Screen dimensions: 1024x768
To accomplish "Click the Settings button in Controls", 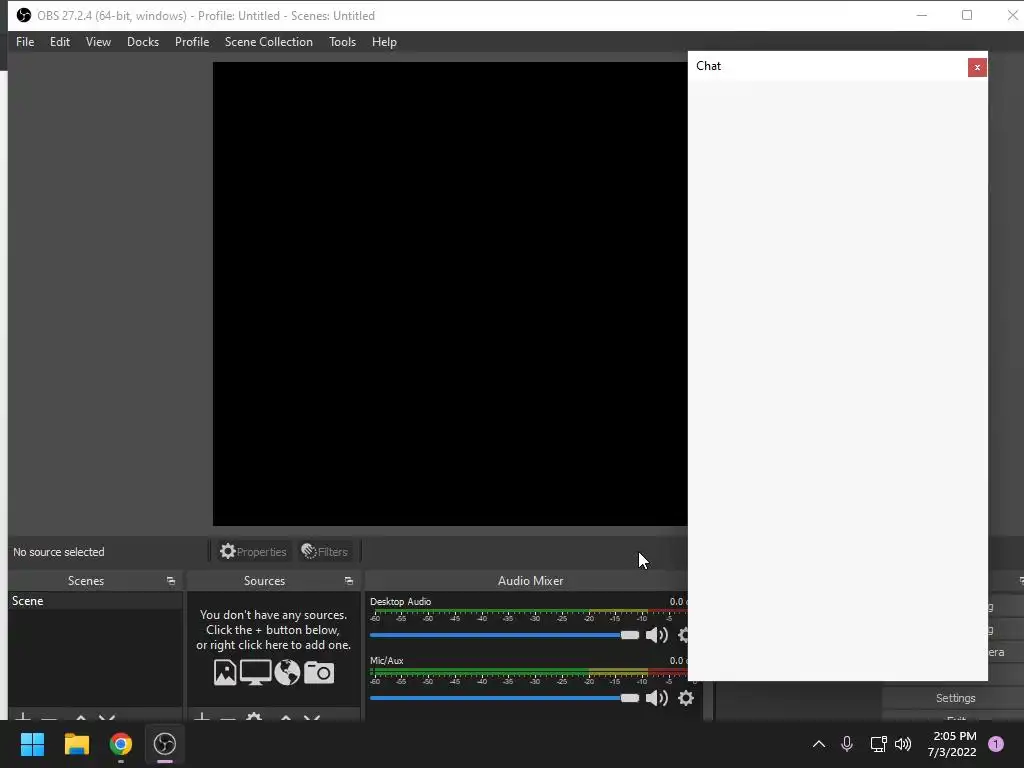I will [955, 698].
